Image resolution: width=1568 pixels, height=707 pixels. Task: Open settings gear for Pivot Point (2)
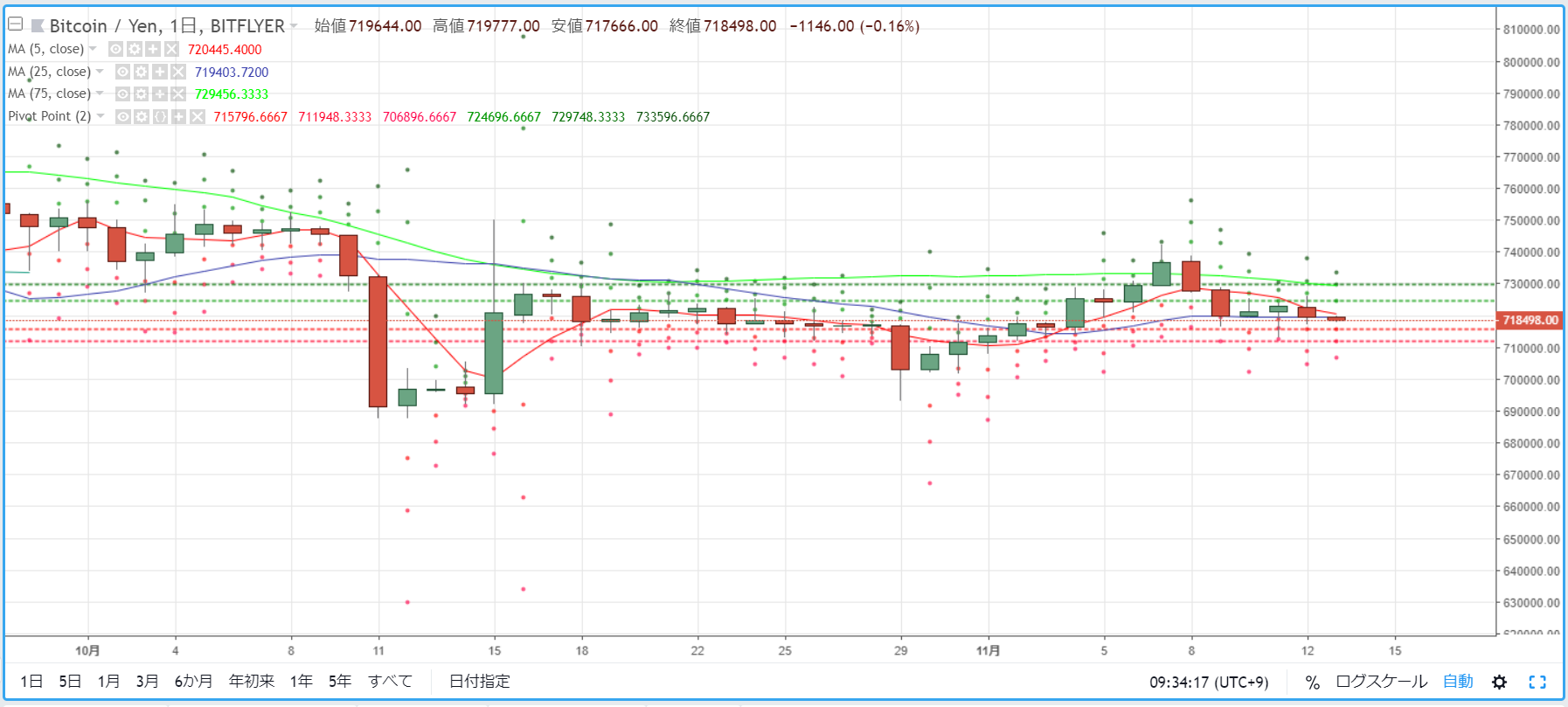click(x=142, y=116)
